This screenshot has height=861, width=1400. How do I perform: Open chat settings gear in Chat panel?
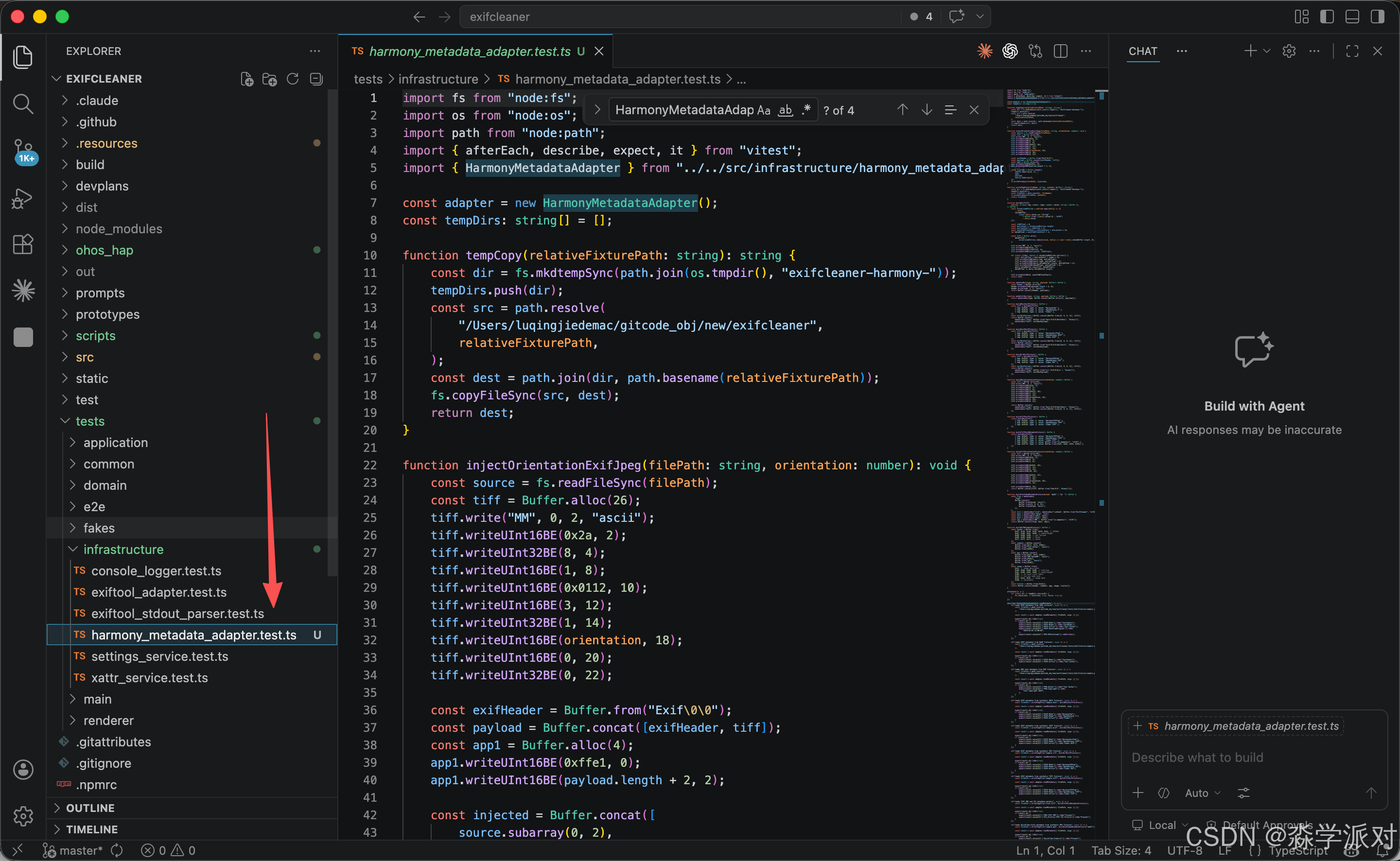click(x=1289, y=51)
